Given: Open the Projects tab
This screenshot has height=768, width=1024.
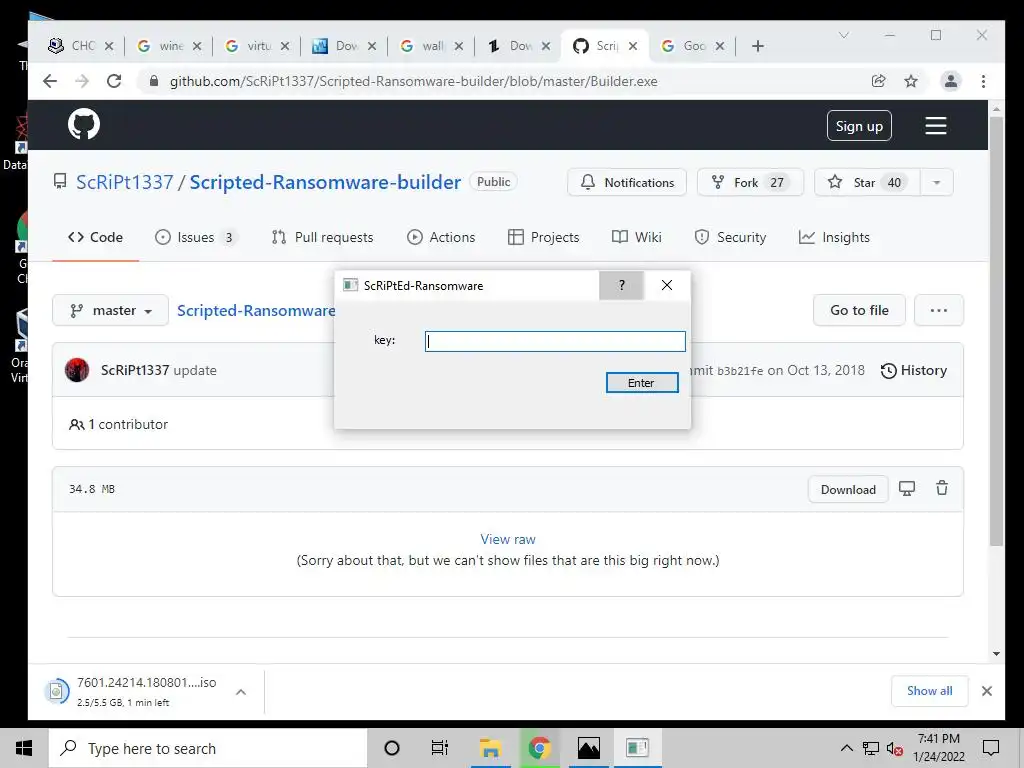Looking at the screenshot, I should [x=543, y=237].
